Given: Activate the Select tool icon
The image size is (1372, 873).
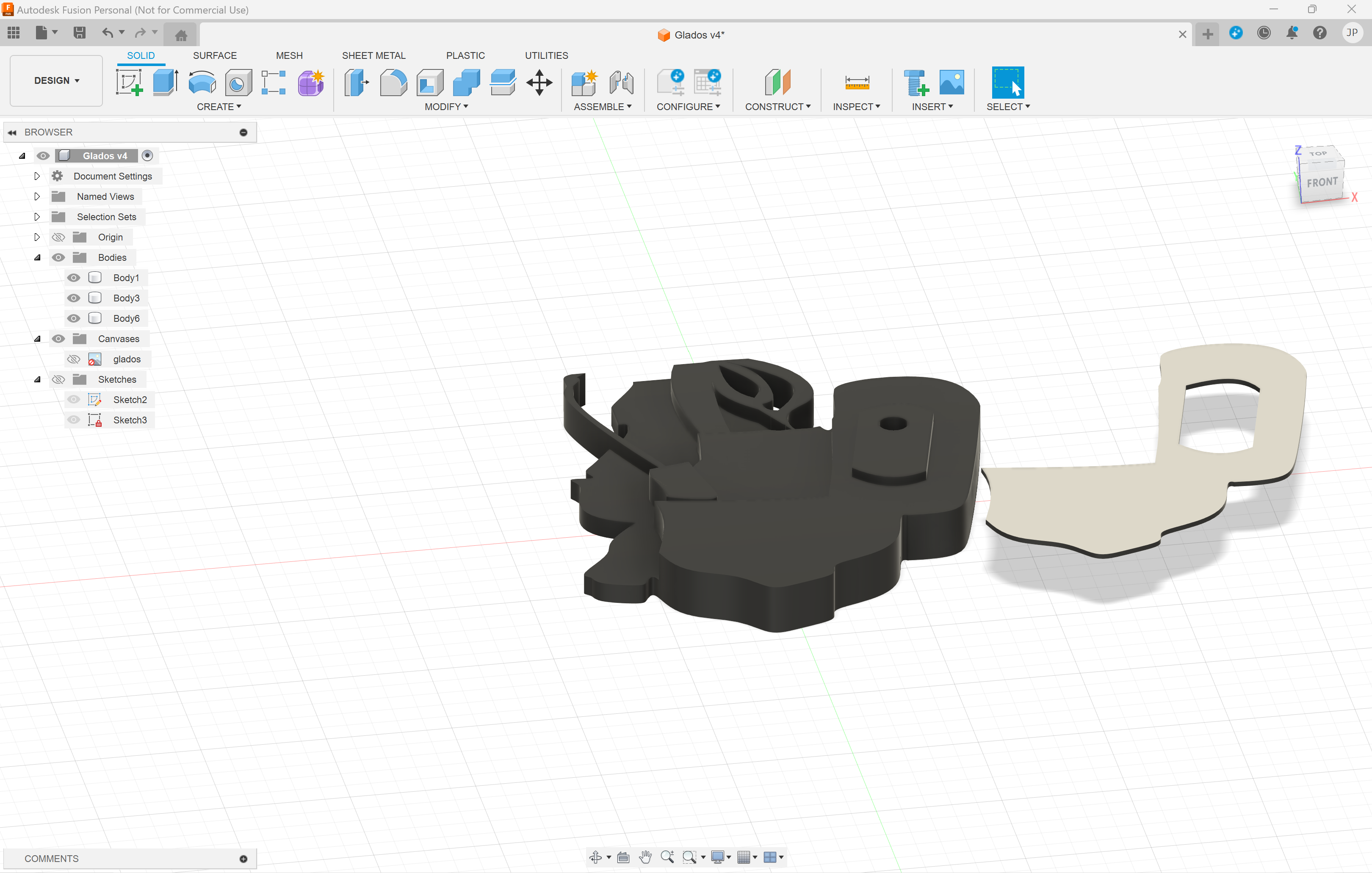Looking at the screenshot, I should (1007, 83).
